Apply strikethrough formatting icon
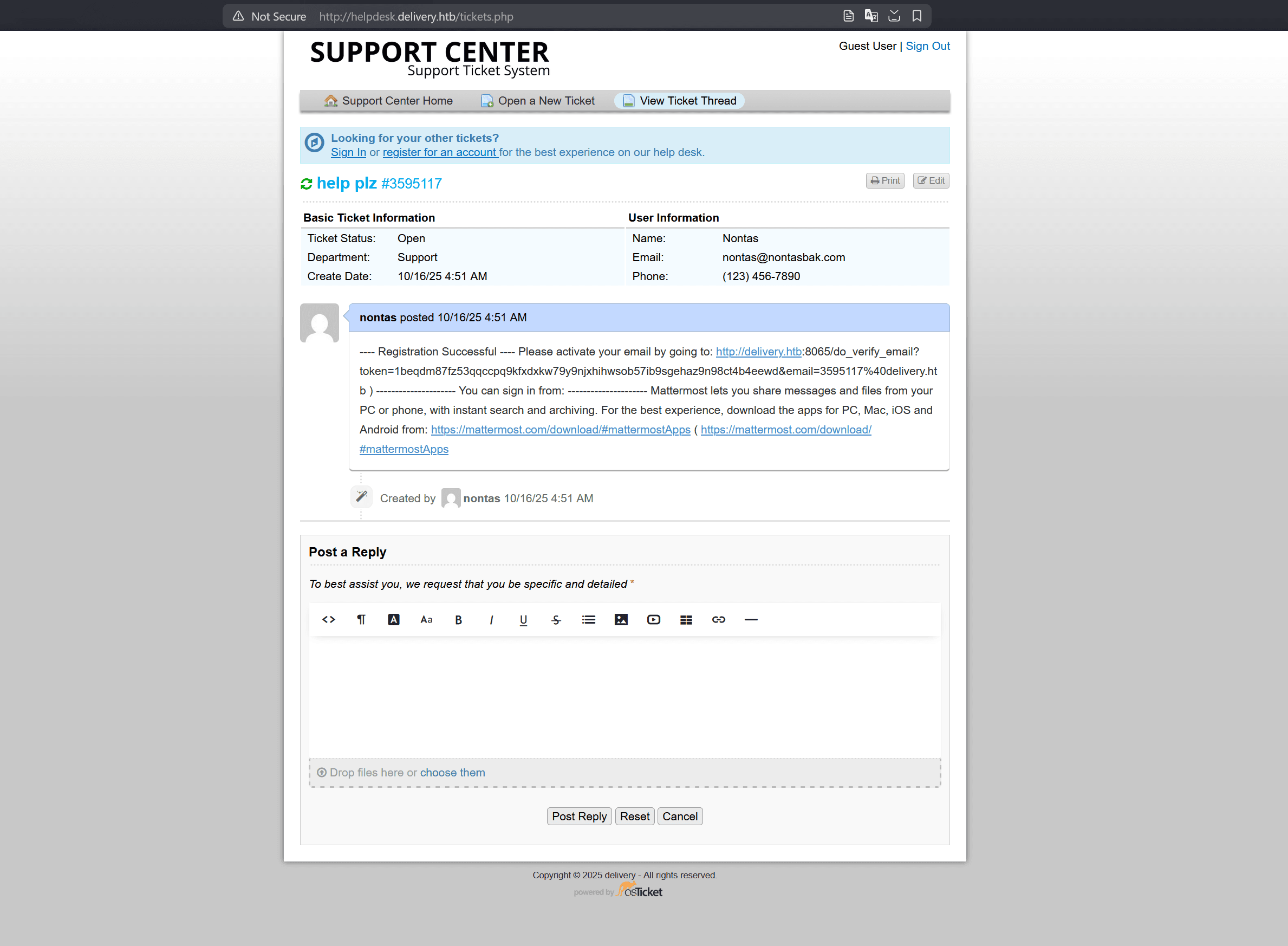The width and height of the screenshot is (1288, 946). click(556, 620)
